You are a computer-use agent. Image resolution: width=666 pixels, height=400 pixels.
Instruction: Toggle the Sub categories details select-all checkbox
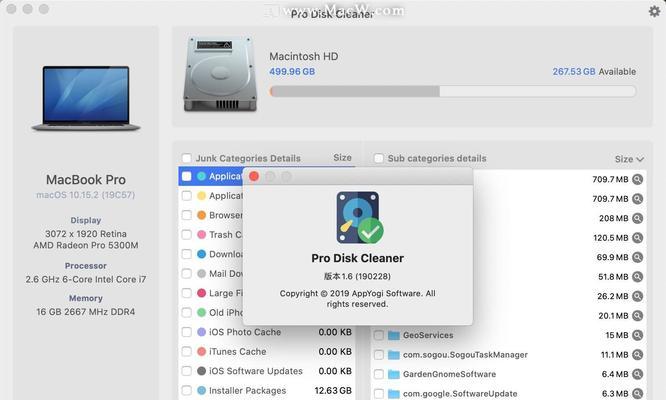click(x=378, y=158)
